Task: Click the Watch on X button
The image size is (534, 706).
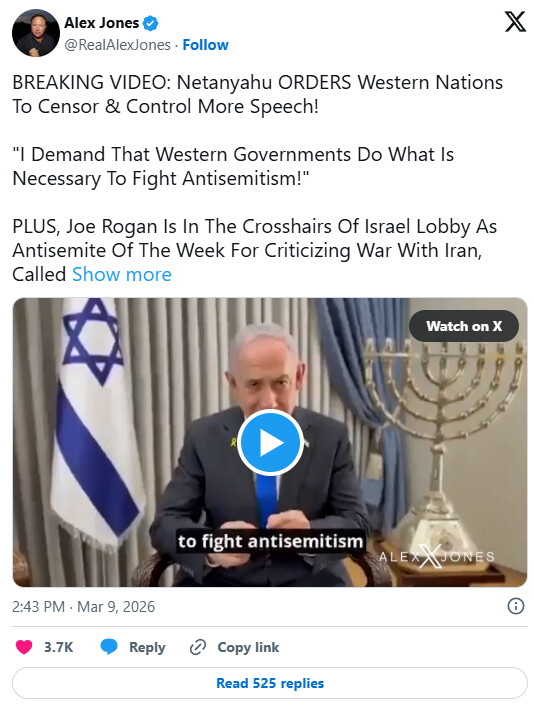Action: [464, 326]
